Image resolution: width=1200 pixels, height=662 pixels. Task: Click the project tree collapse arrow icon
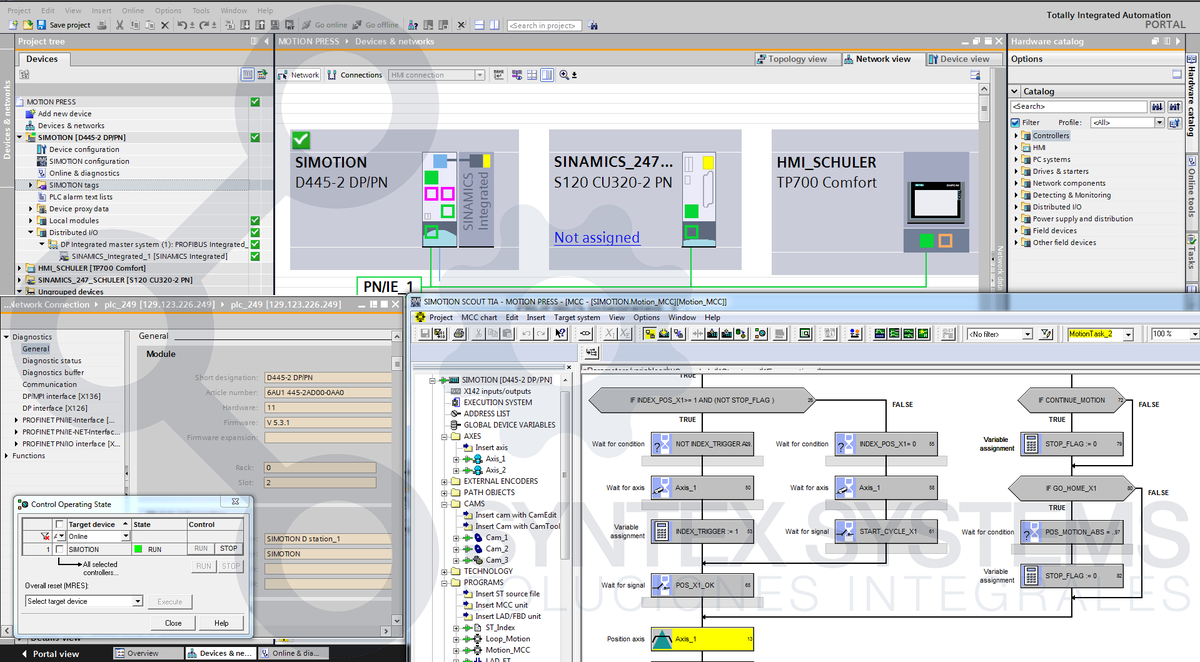[264, 41]
